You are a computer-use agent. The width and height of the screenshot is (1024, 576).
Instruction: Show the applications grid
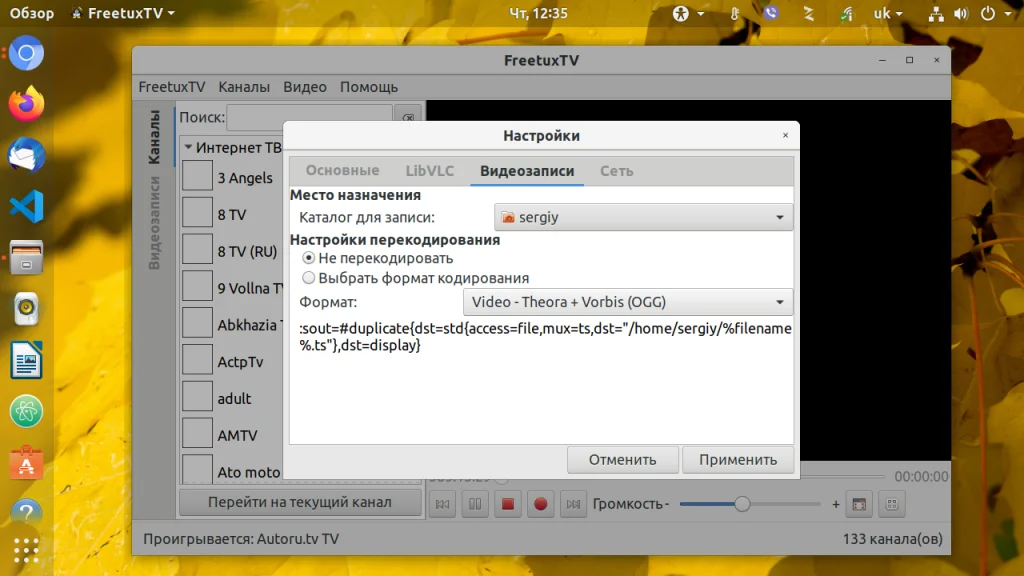pos(26,551)
